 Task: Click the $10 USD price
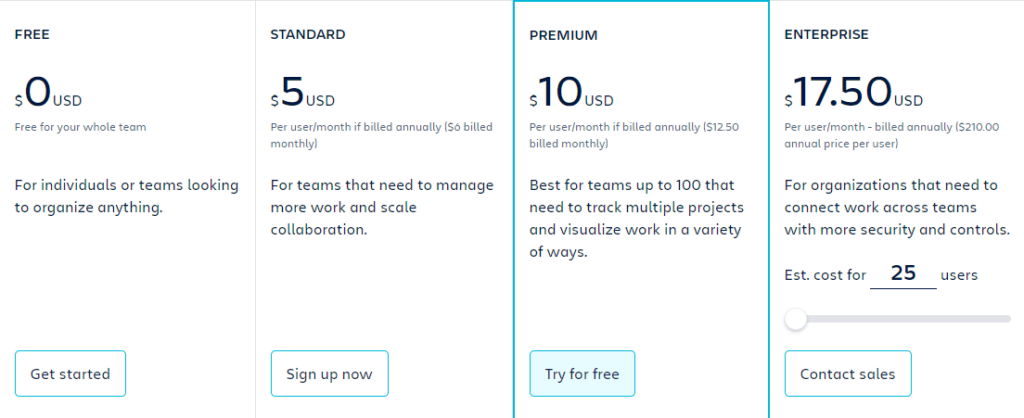click(x=571, y=93)
